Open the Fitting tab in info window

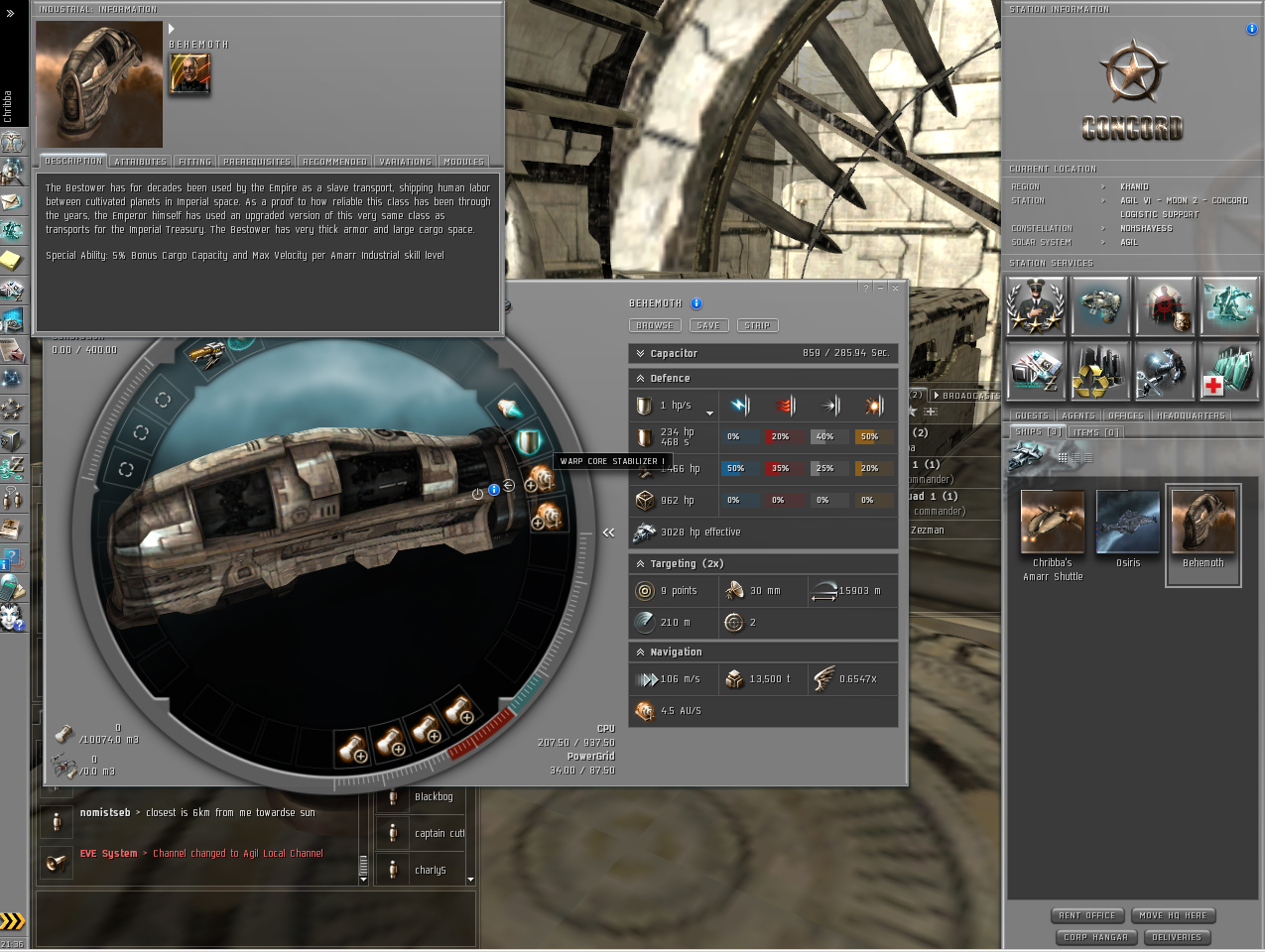(194, 161)
